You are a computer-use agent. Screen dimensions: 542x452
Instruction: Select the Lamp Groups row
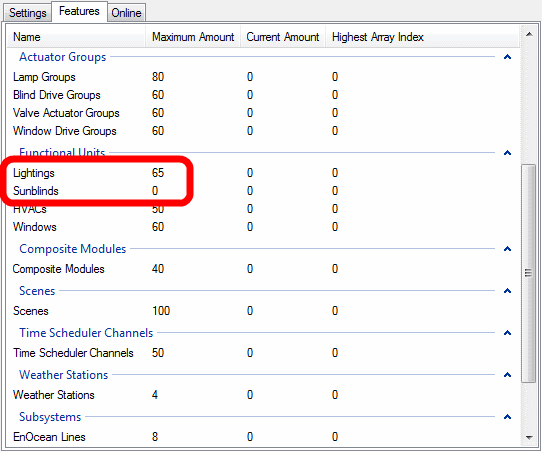pyautogui.click(x=263, y=77)
